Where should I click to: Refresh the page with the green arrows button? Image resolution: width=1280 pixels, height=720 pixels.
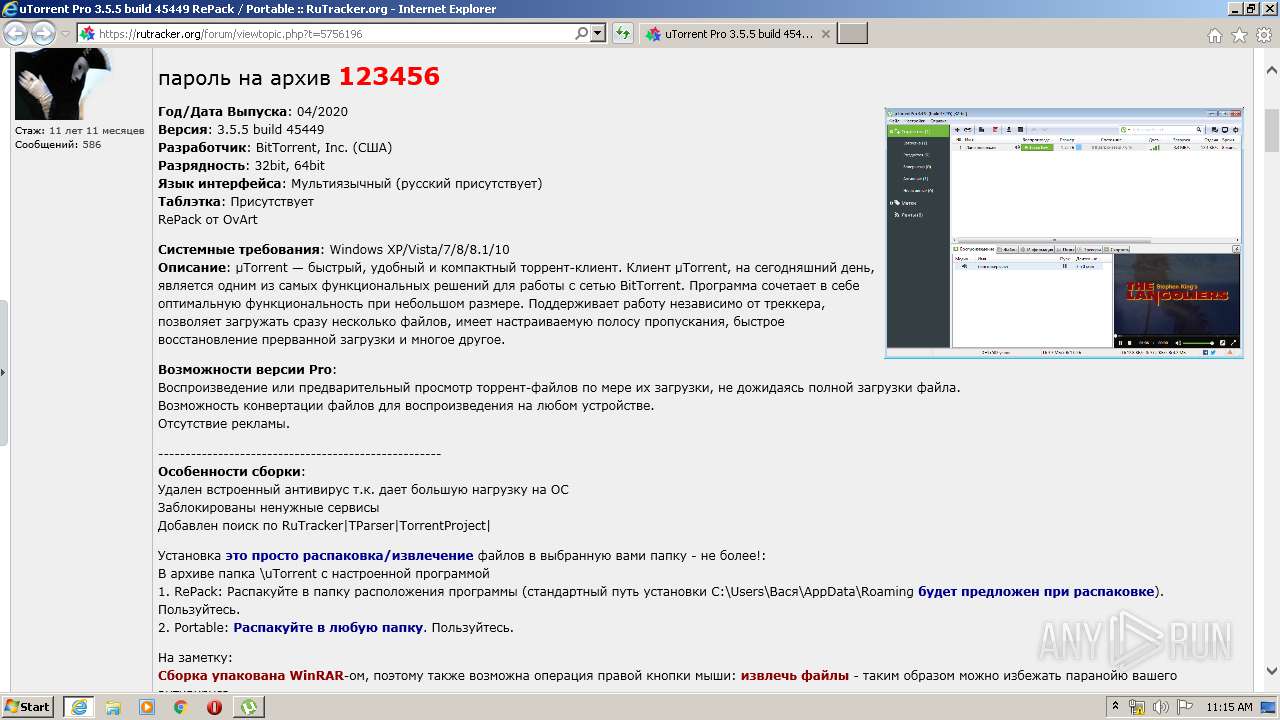pos(623,33)
